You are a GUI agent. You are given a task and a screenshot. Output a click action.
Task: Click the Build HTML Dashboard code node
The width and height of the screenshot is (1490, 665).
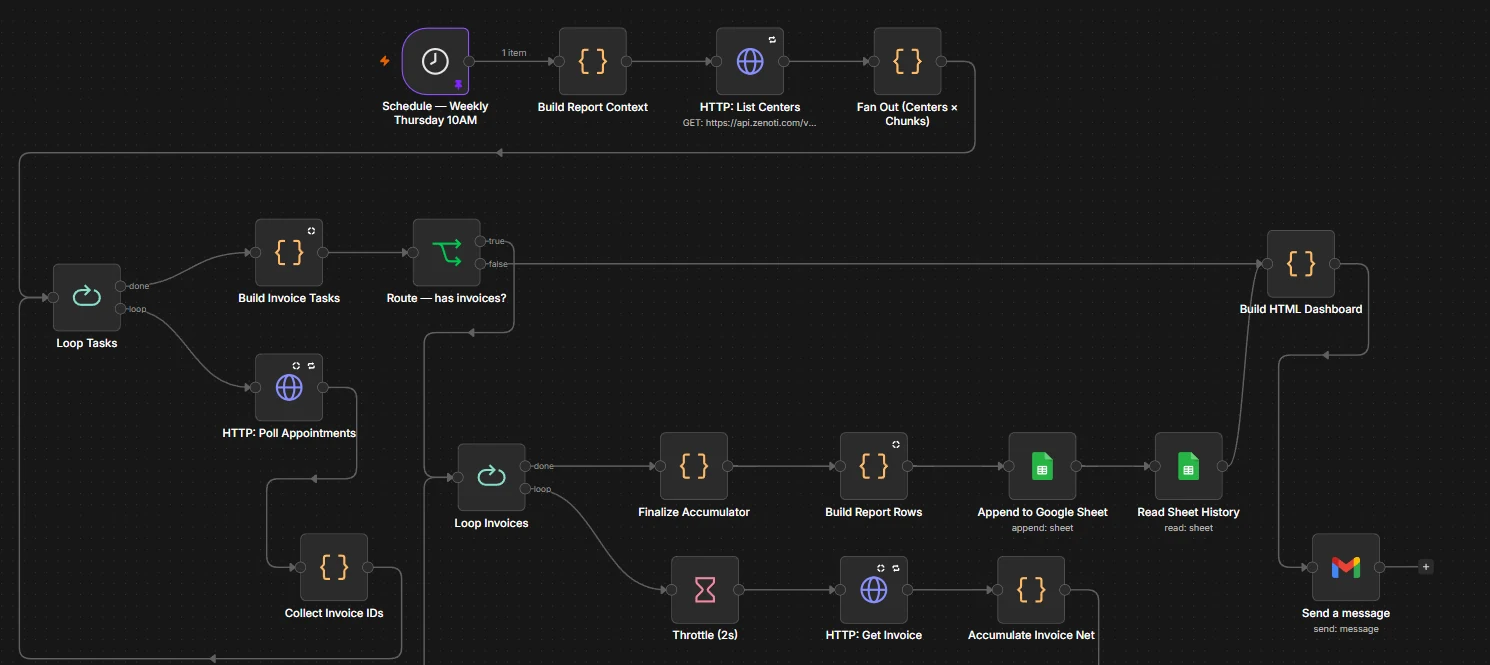tap(1301, 264)
